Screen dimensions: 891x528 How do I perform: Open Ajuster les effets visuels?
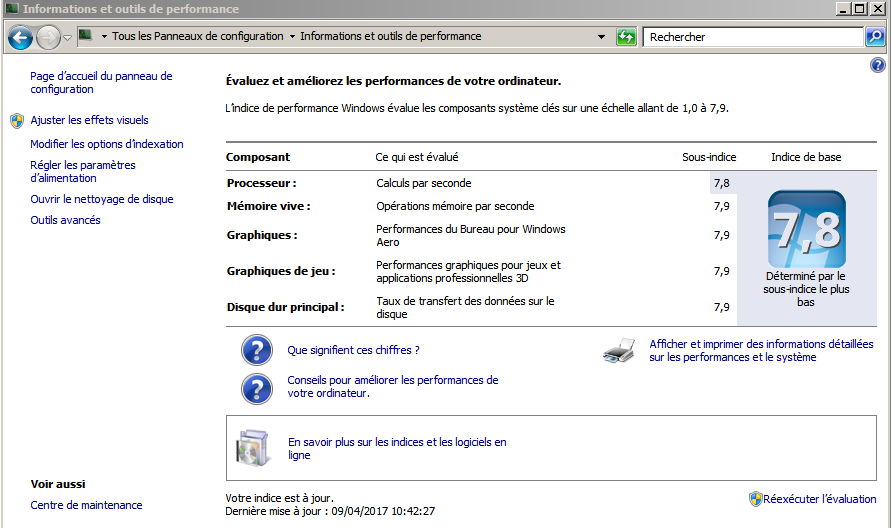89,120
